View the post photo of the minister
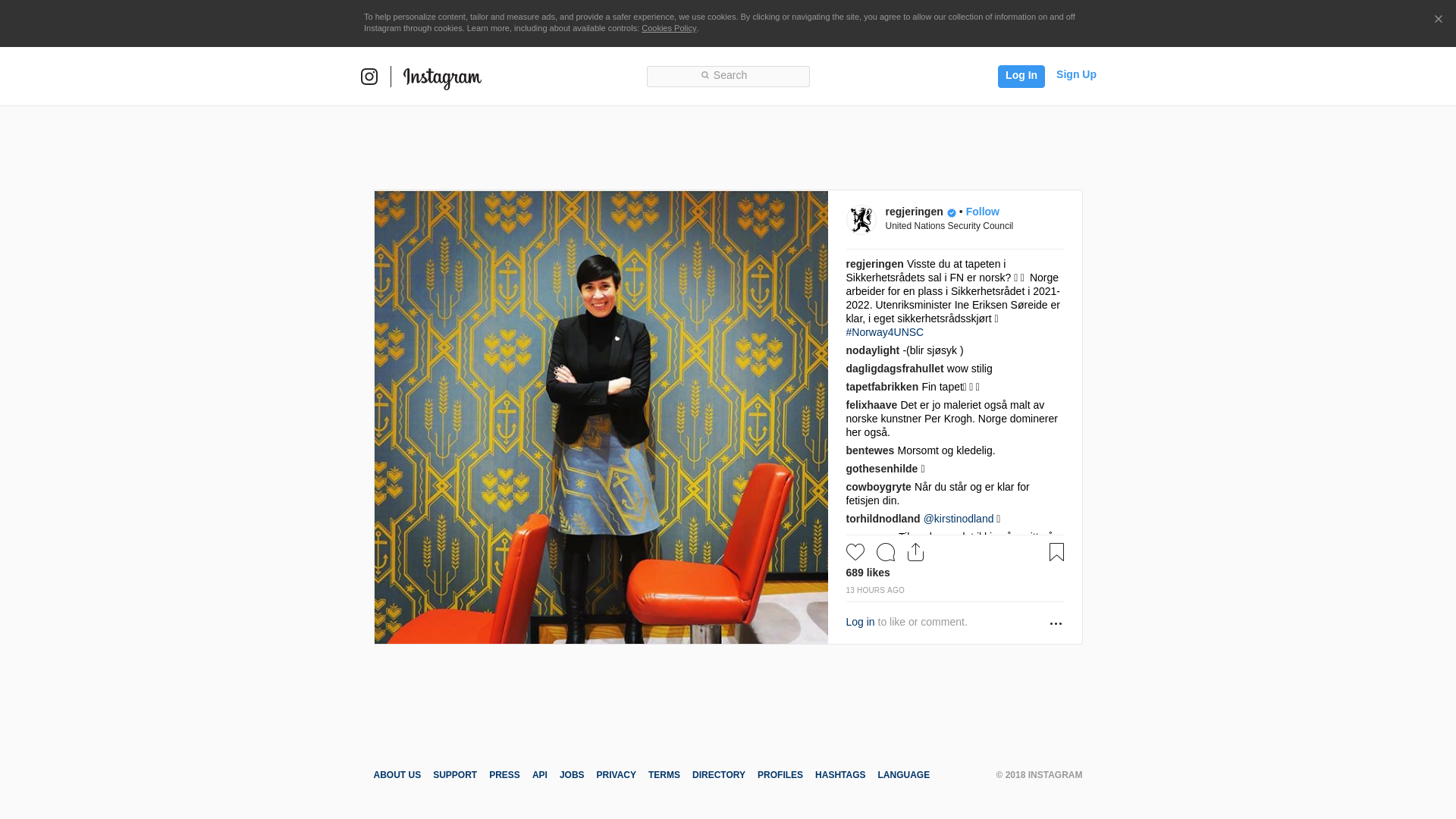Screen dimensions: 1456x819 [601, 417]
